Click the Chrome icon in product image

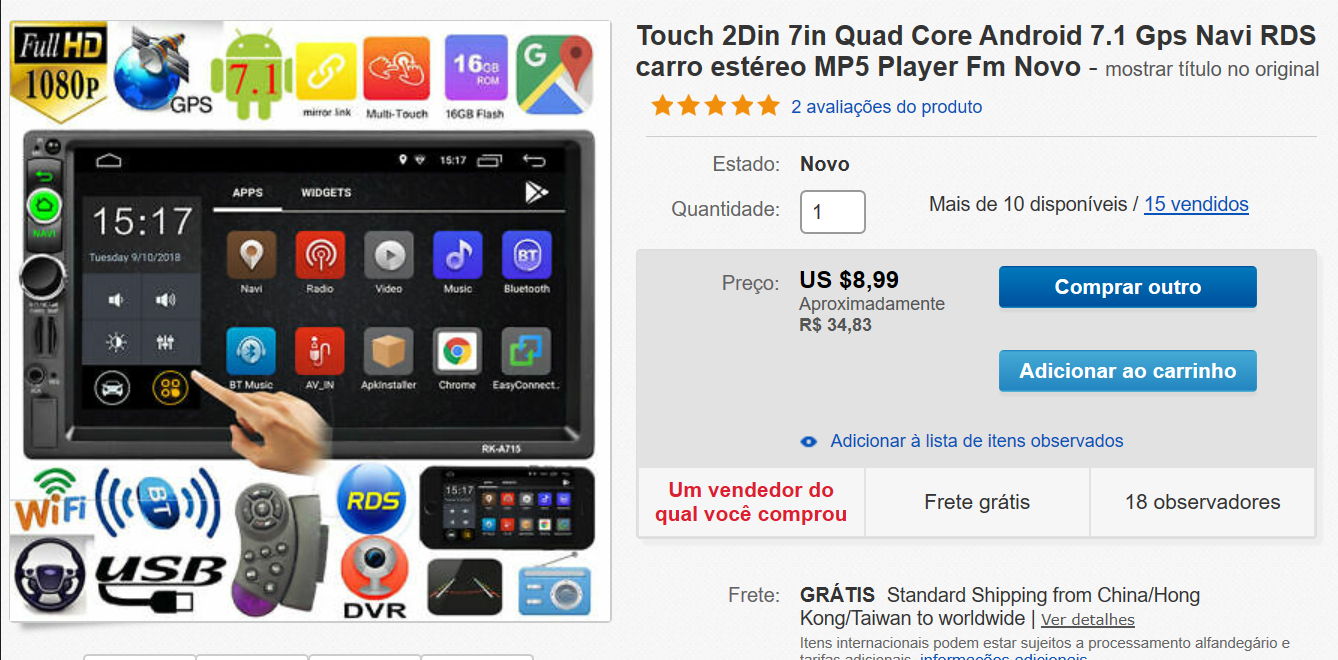click(457, 352)
